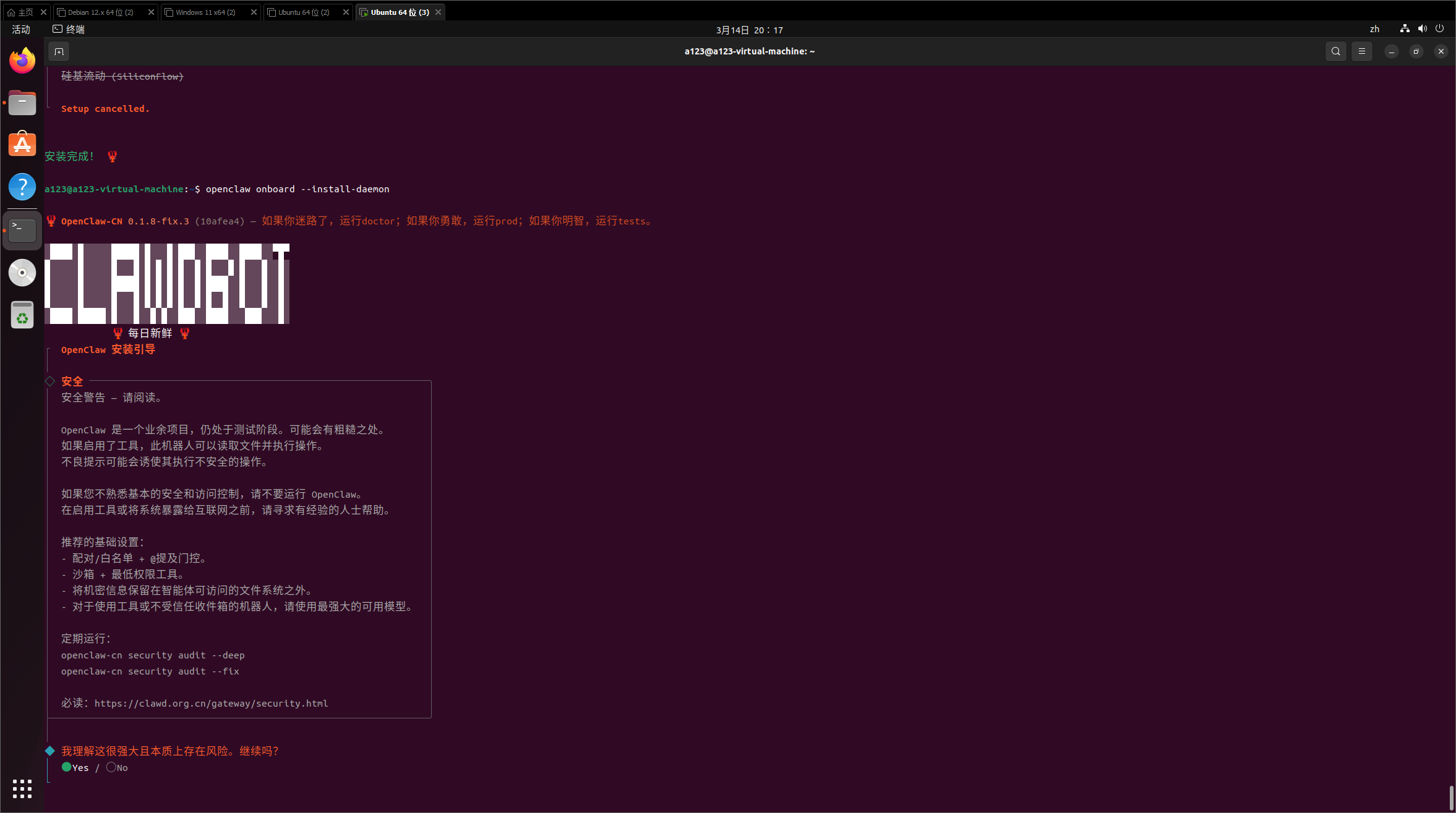
Task: Switch to Windows 11 x64 tab
Action: coord(205,12)
